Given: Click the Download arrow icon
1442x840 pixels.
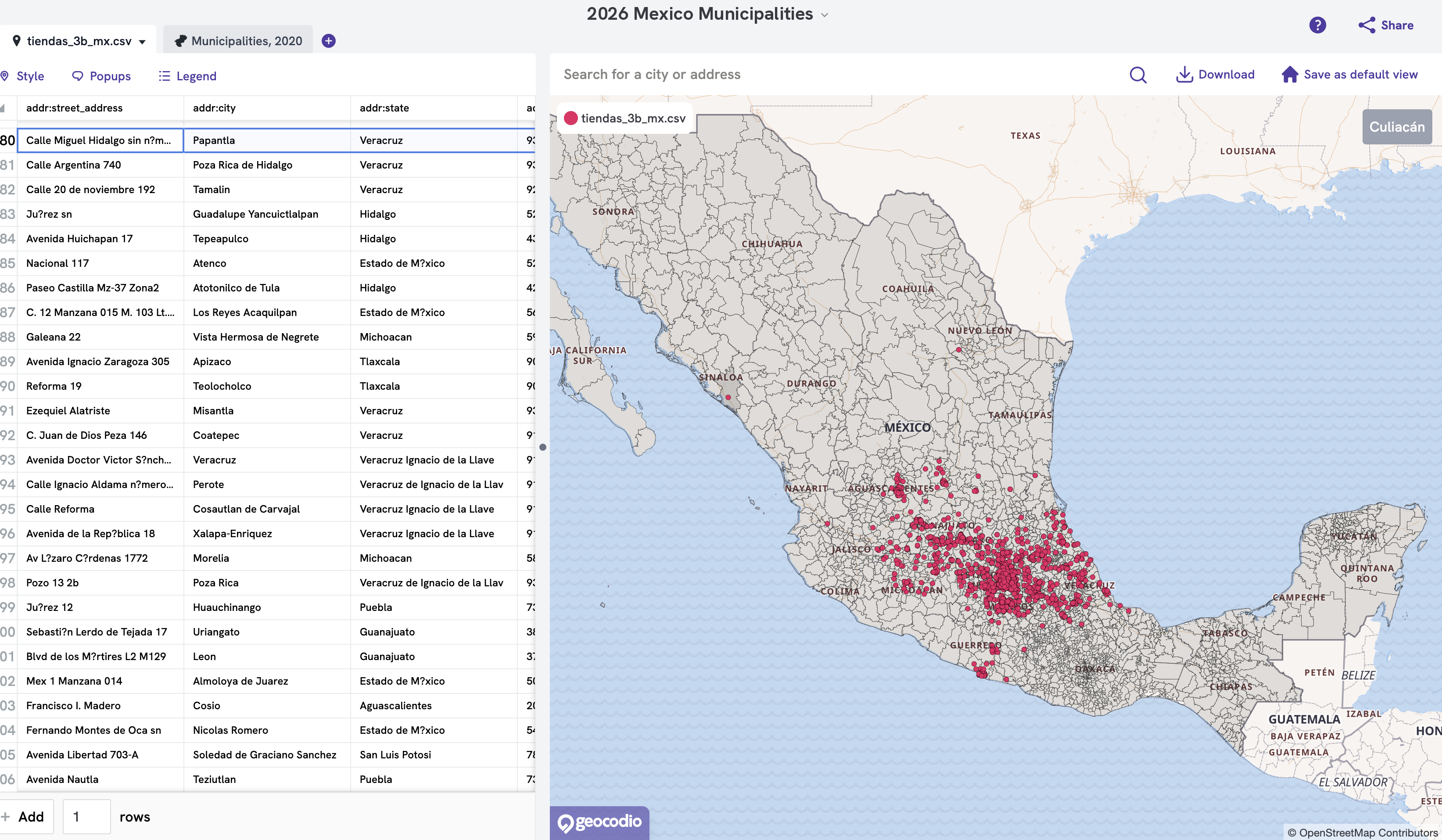Looking at the screenshot, I should coord(1184,74).
